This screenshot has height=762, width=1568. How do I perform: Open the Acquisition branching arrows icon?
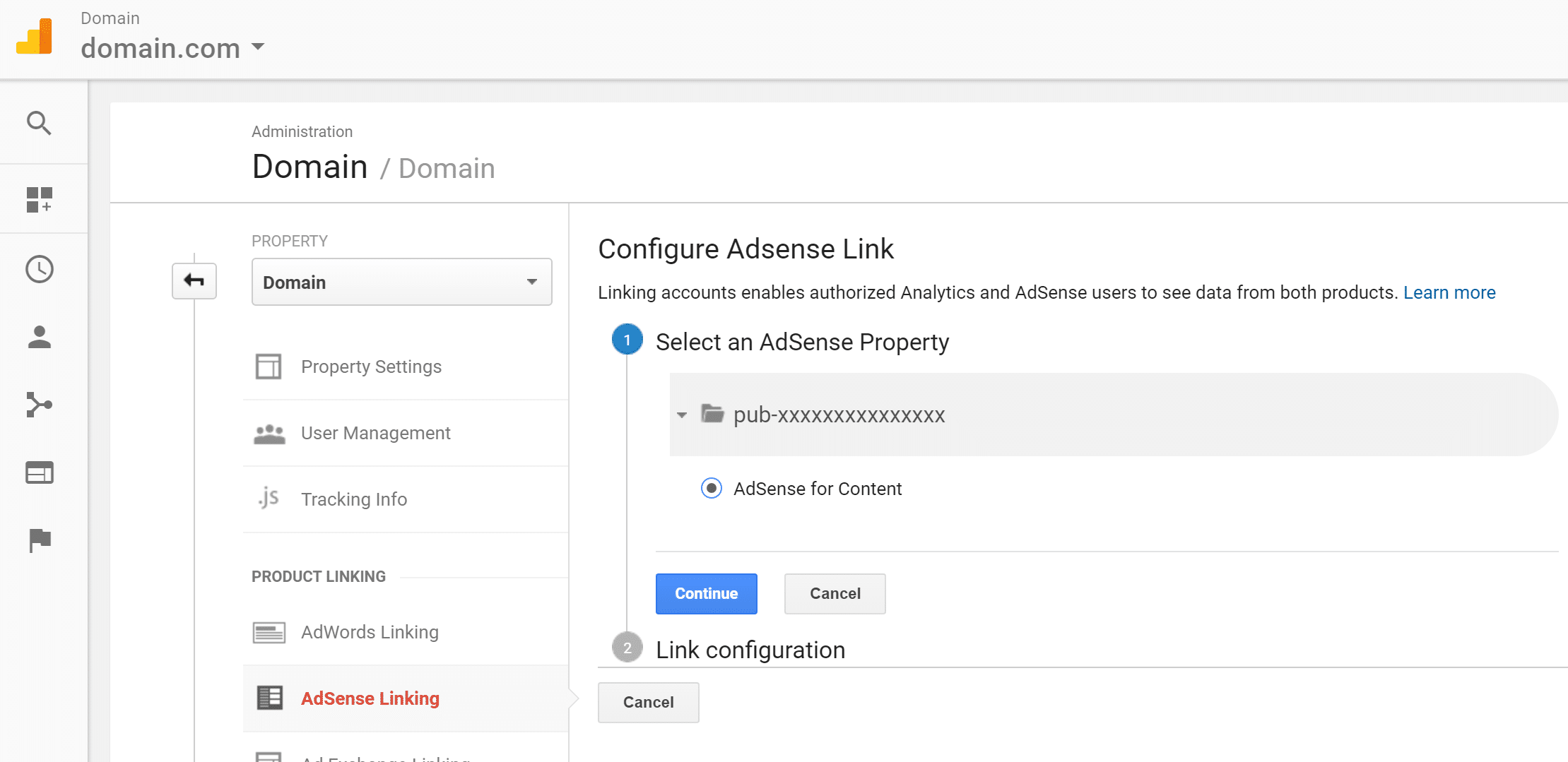[39, 405]
